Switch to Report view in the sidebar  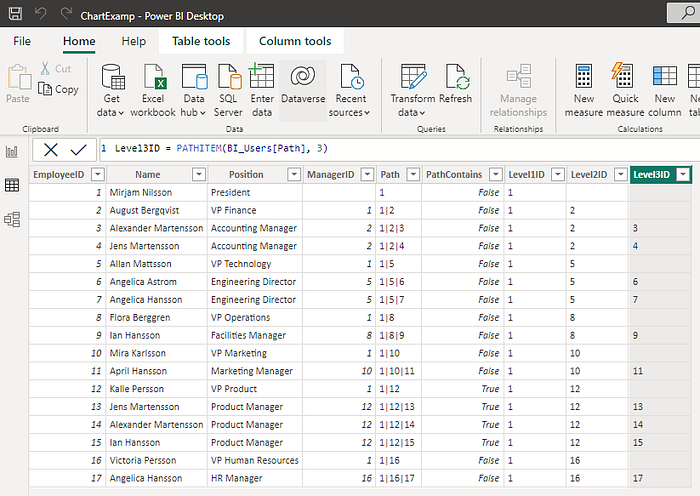click(x=12, y=152)
